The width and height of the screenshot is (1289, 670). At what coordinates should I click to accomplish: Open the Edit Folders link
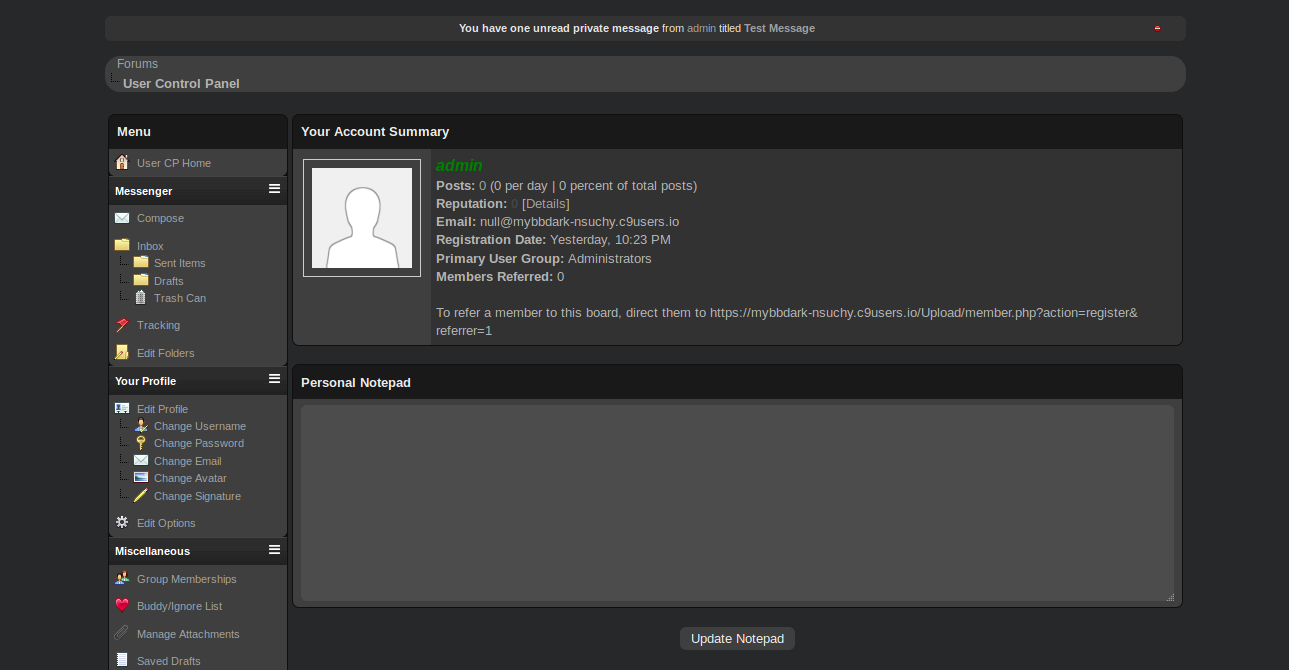[x=166, y=353]
